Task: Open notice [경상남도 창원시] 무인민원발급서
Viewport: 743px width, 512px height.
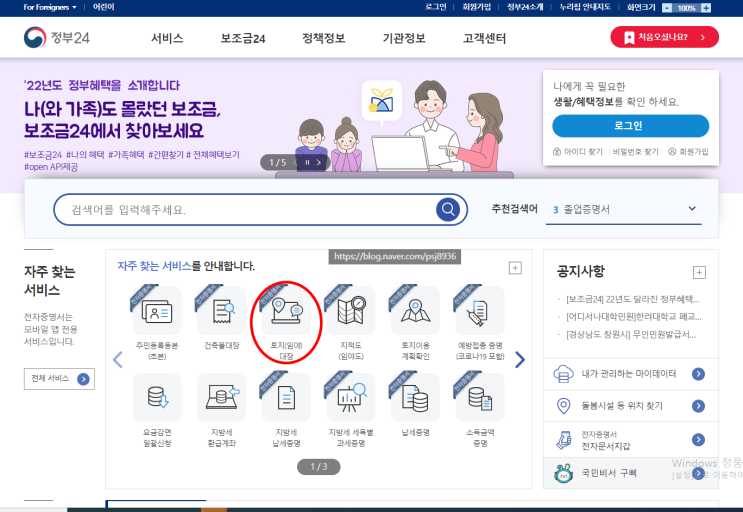Action: (x=631, y=334)
